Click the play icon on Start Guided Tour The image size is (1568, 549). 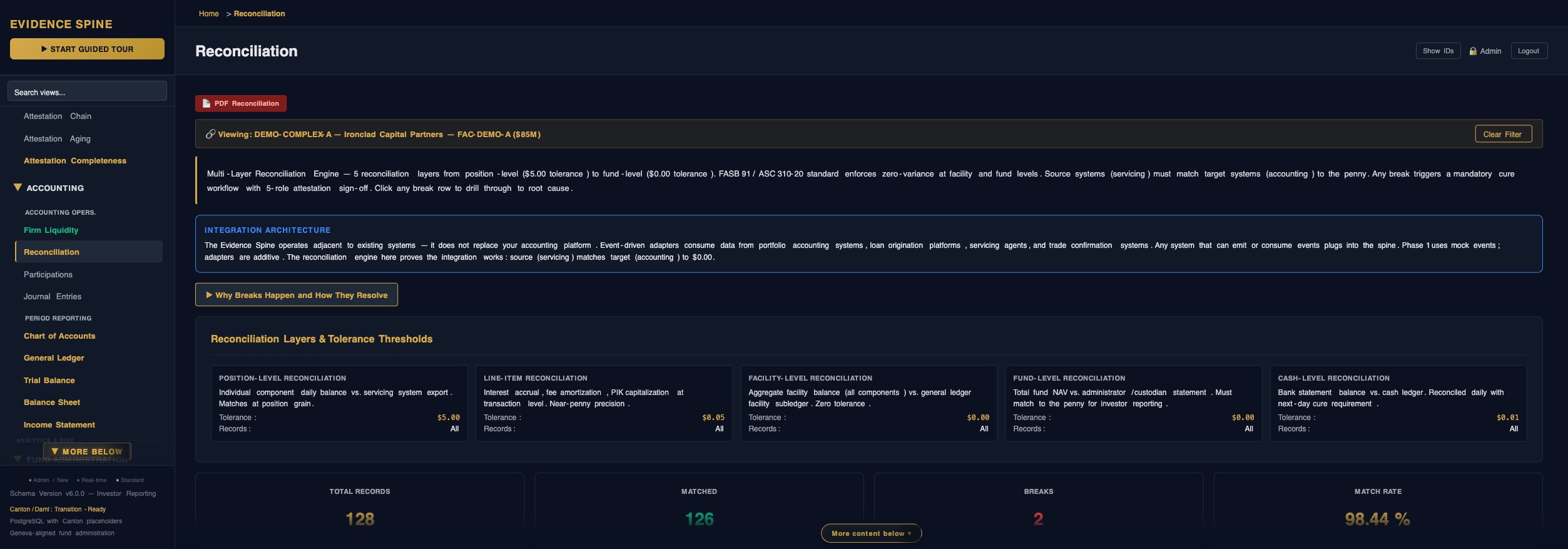(x=44, y=49)
